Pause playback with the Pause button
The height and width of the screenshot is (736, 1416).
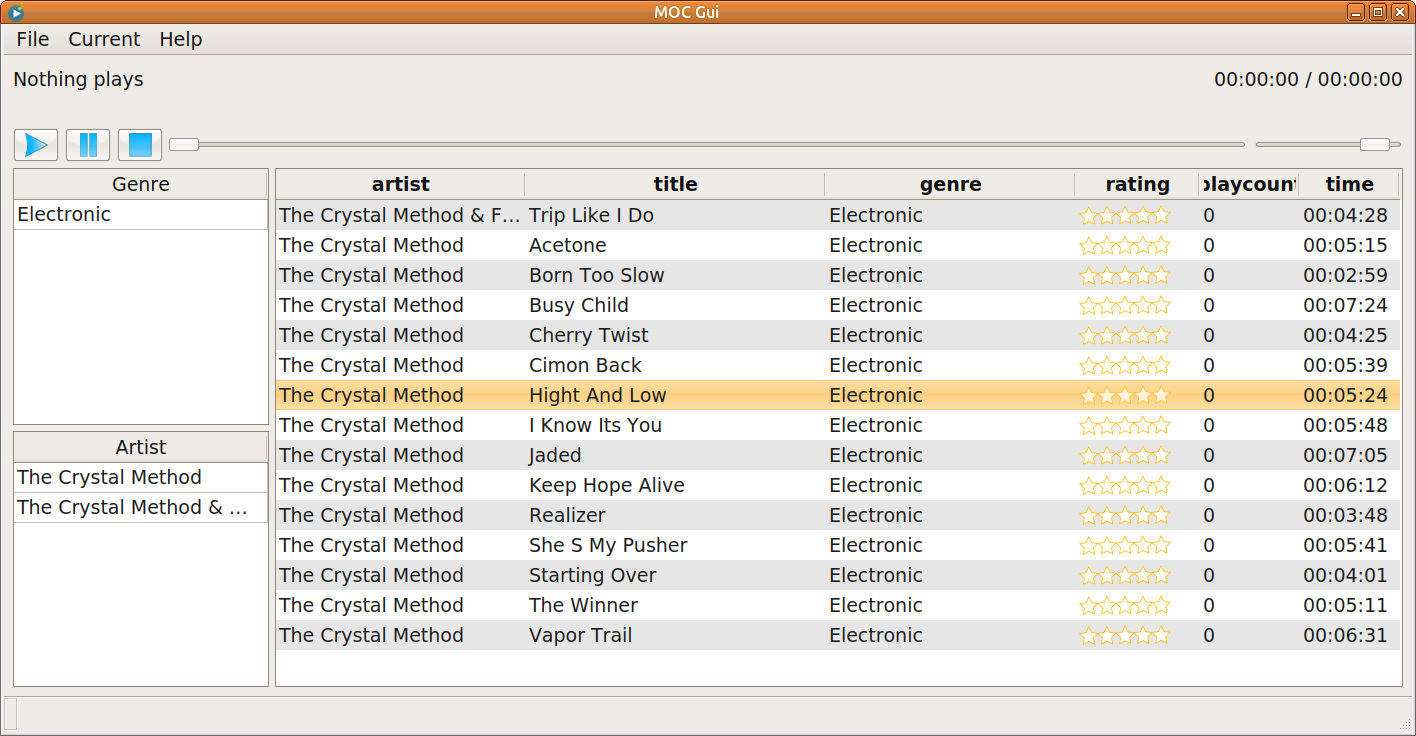[x=88, y=145]
